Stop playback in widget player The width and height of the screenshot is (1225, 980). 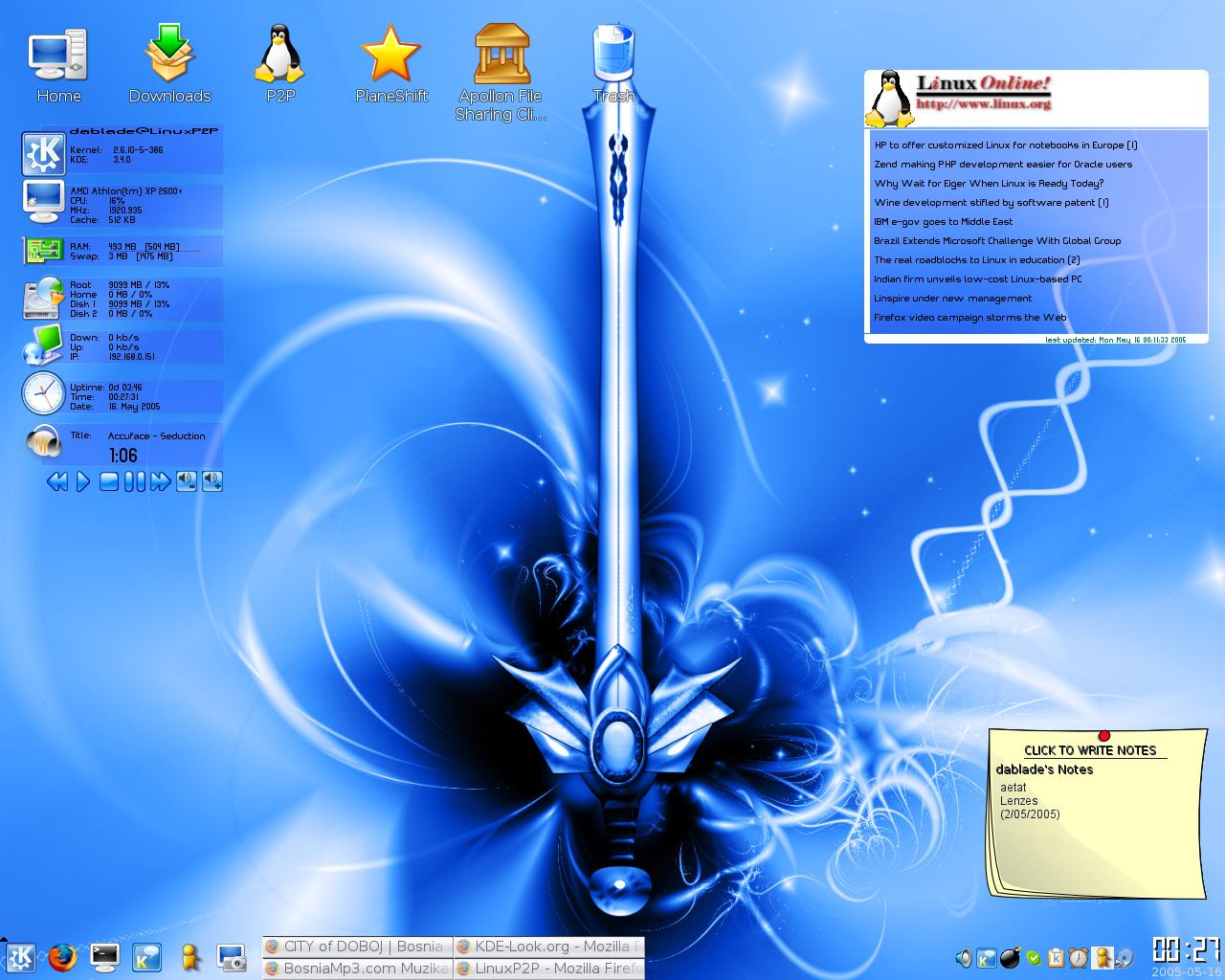coord(109,481)
